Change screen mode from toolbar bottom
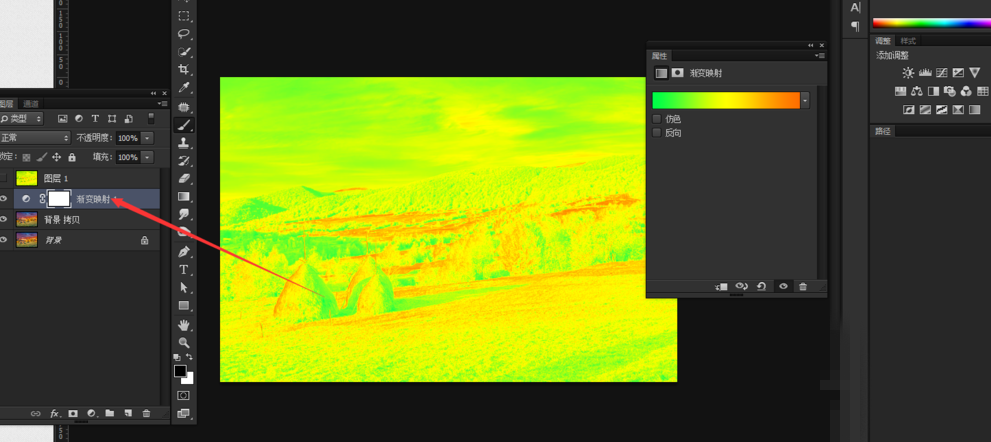Screen dimensions: 991x442 pos(184,414)
